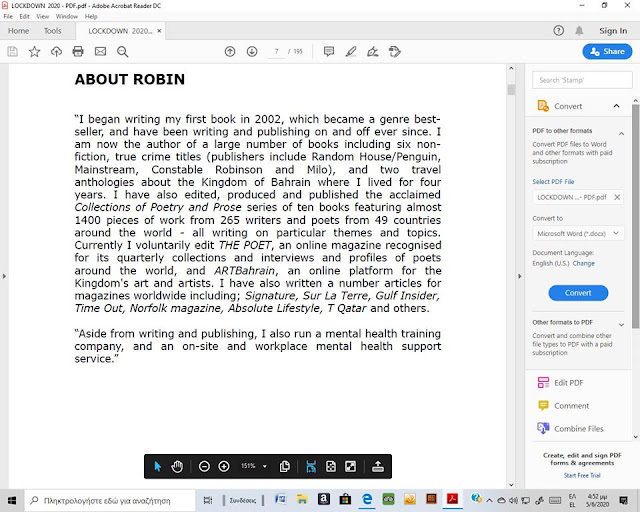640x512 pixels.
Task: Go to previous page arrow icon
Action: click(x=230, y=51)
